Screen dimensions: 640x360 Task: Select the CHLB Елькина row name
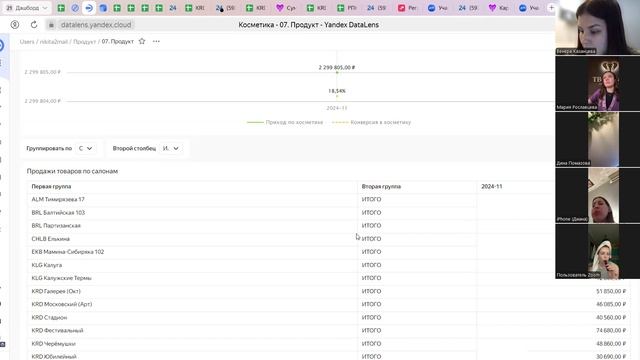click(x=51, y=239)
